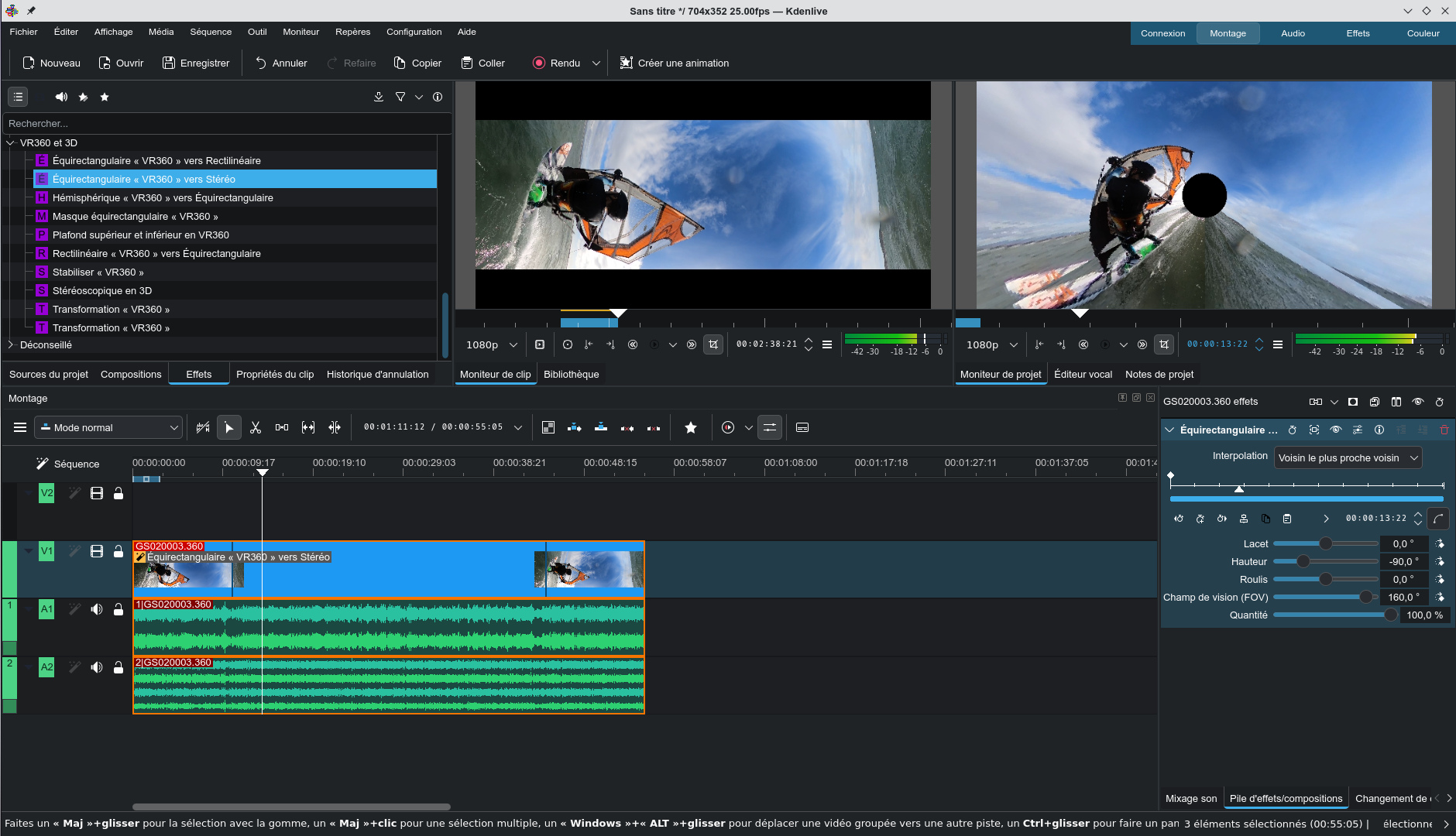Click inside the Rechercher search field

tap(225, 123)
